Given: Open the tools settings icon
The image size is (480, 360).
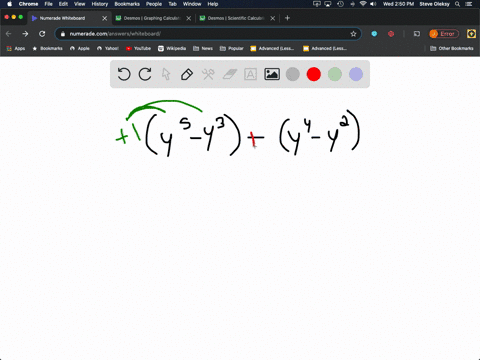Looking at the screenshot, I should click(x=208, y=74).
